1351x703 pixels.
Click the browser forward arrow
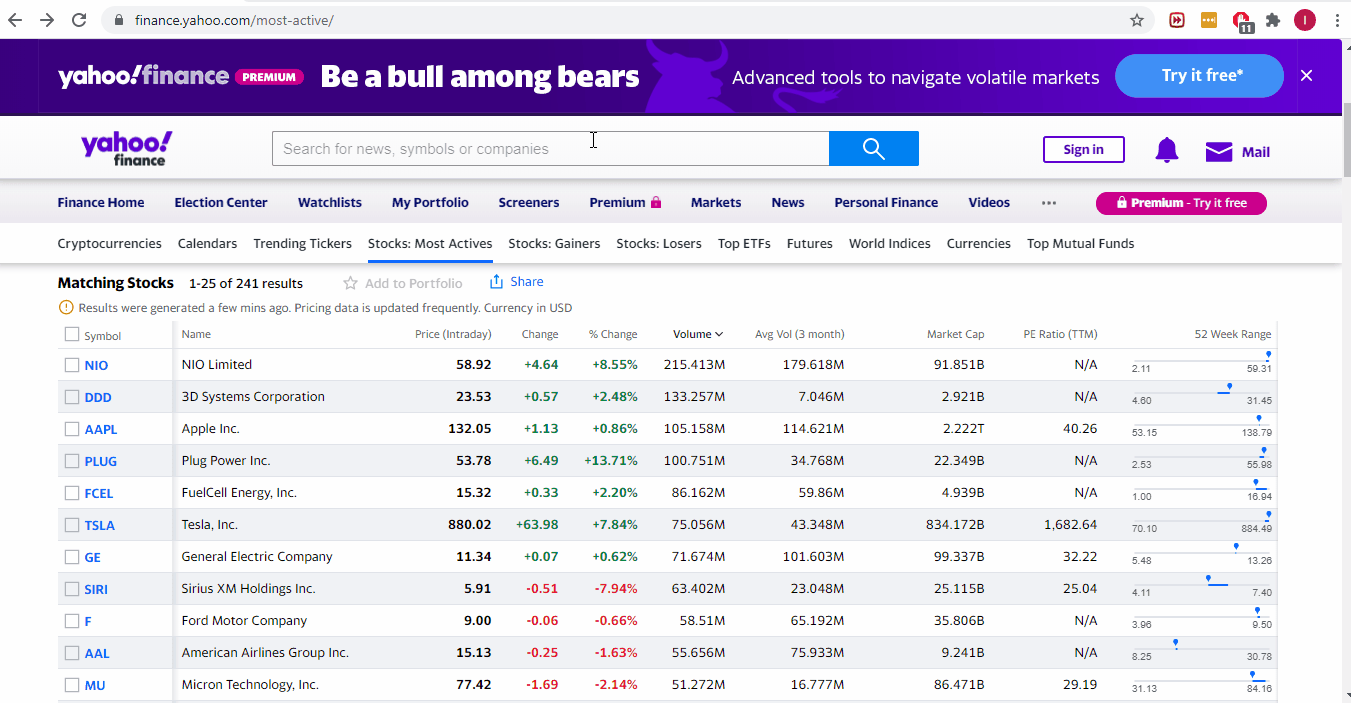[x=47, y=20]
